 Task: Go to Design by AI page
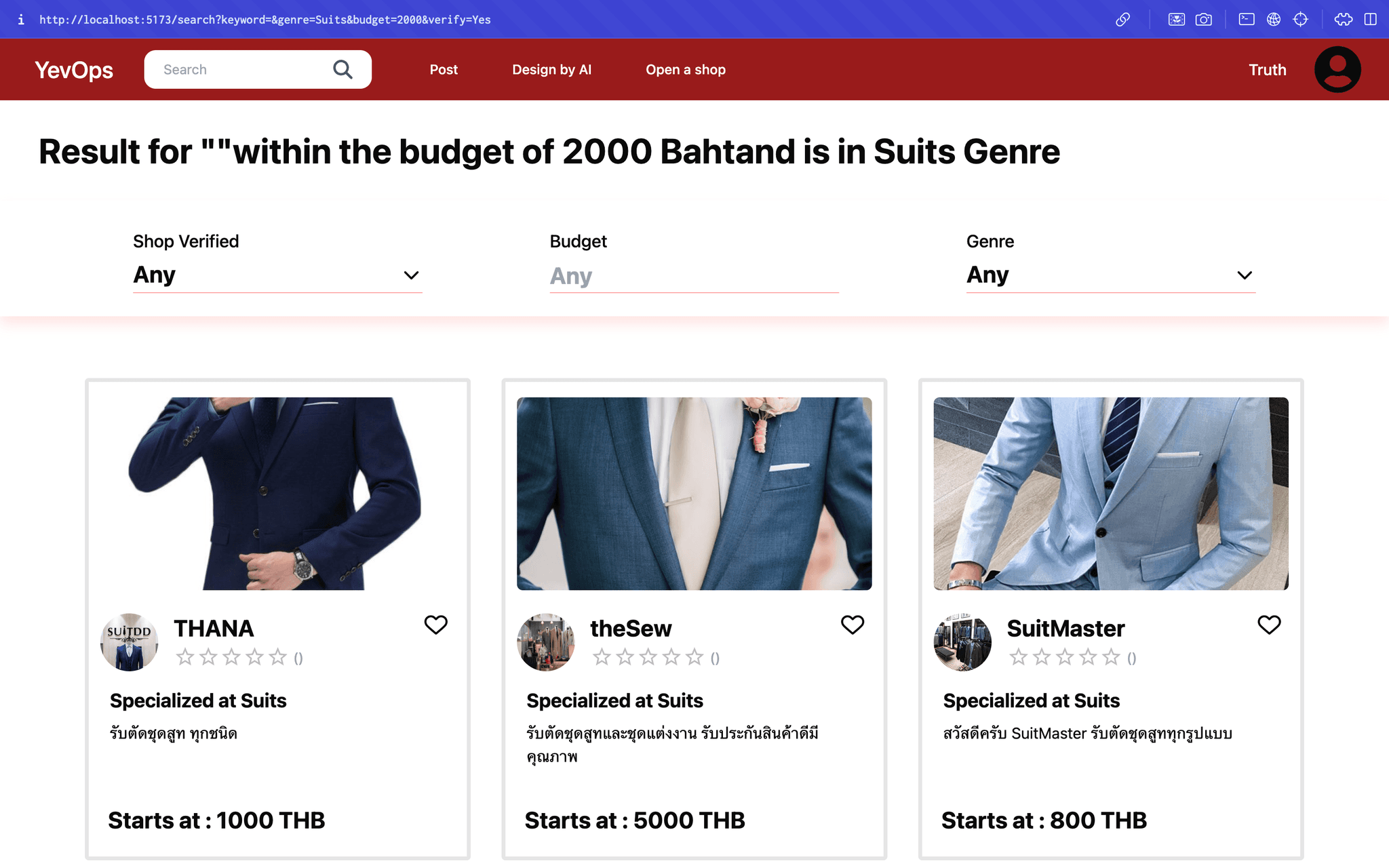coord(551,70)
